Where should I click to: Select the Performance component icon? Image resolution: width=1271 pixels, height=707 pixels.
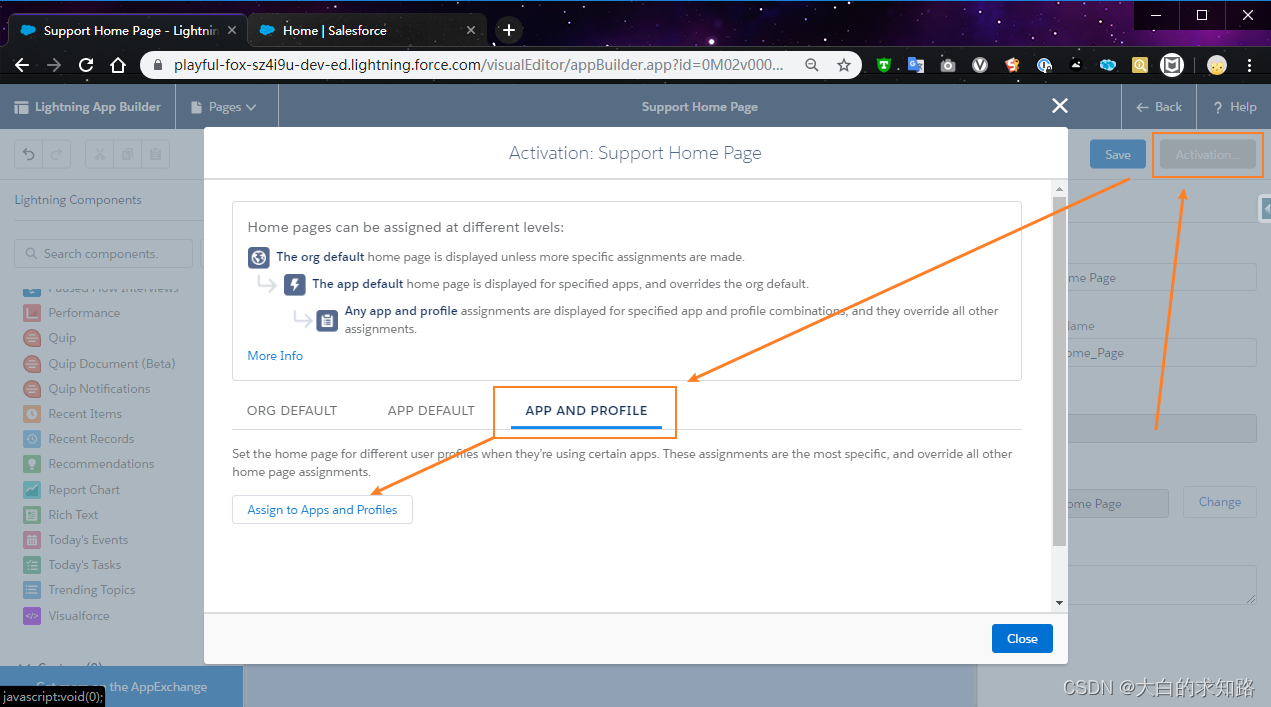pos(31,313)
